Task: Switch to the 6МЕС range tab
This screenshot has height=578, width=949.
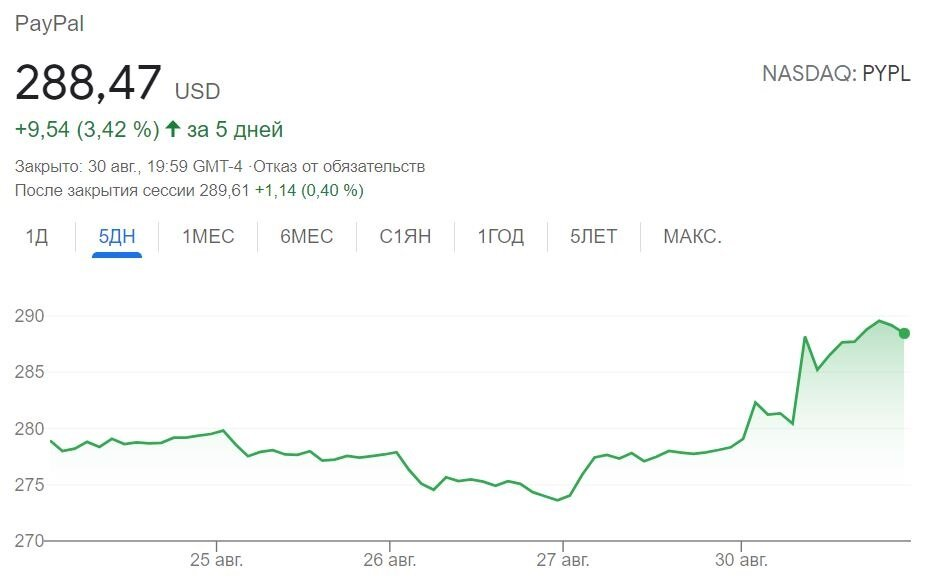Action: (305, 236)
